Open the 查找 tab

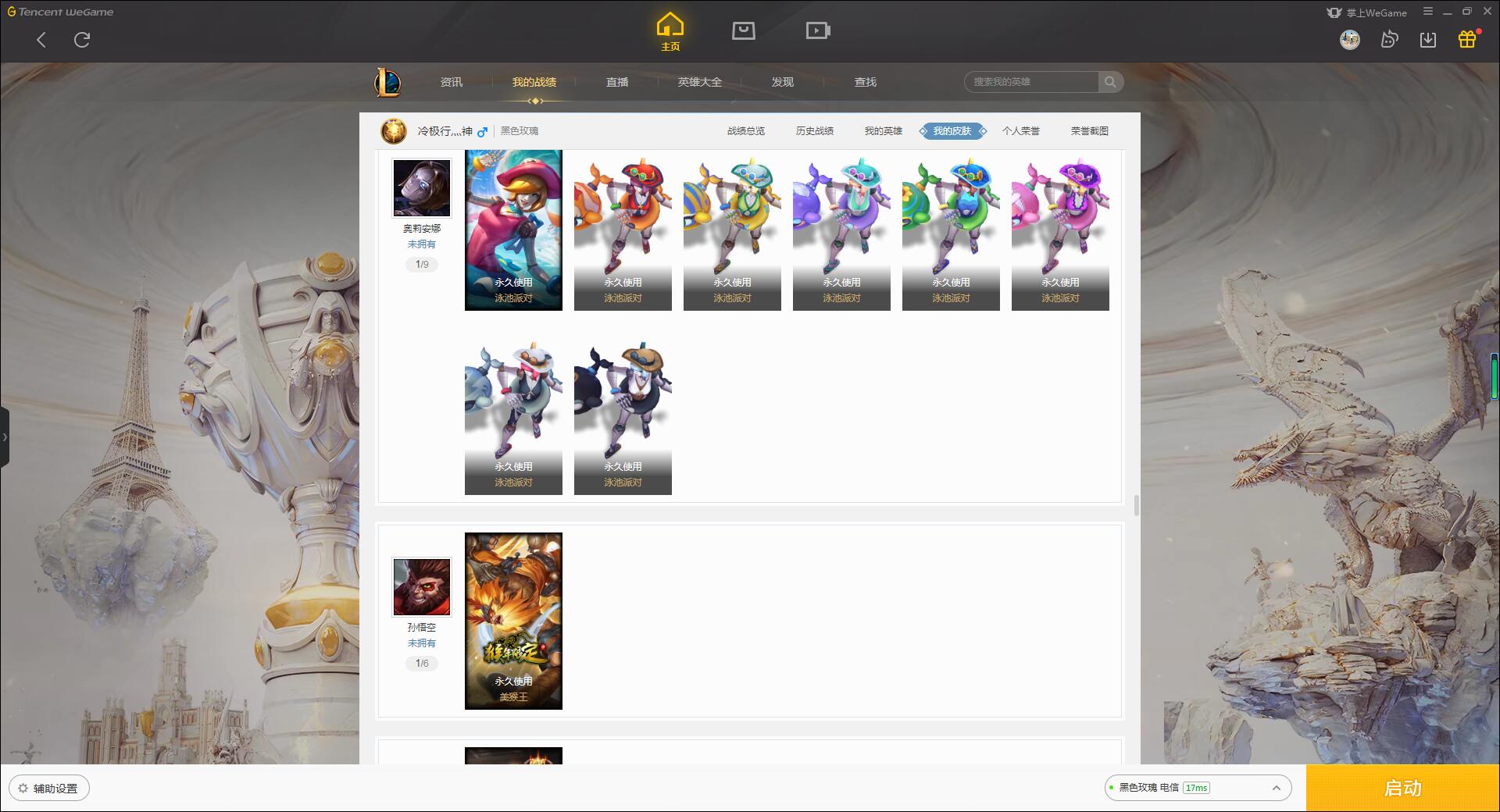(866, 82)
